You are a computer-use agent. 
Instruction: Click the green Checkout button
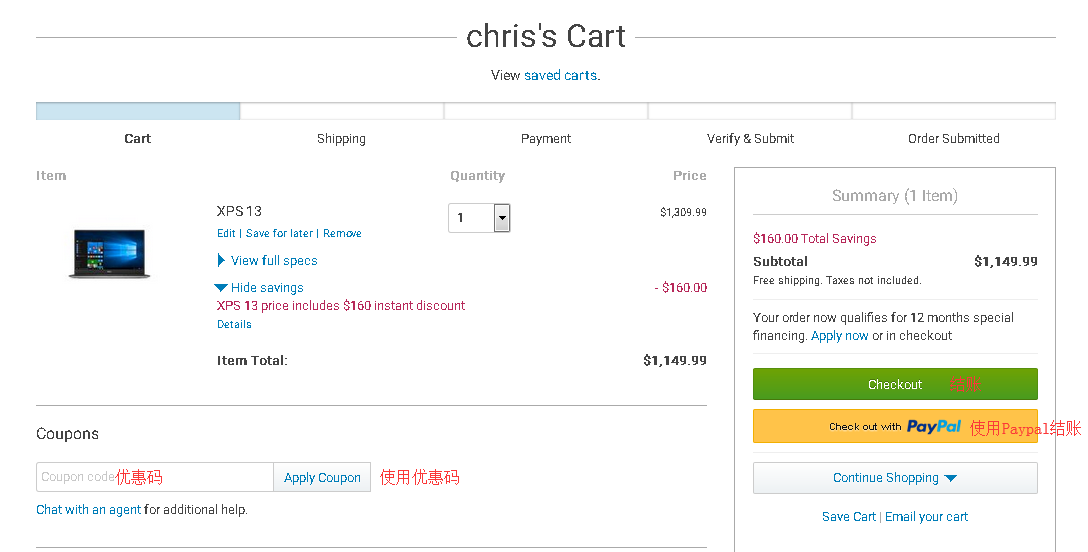(x=894, y=384)
